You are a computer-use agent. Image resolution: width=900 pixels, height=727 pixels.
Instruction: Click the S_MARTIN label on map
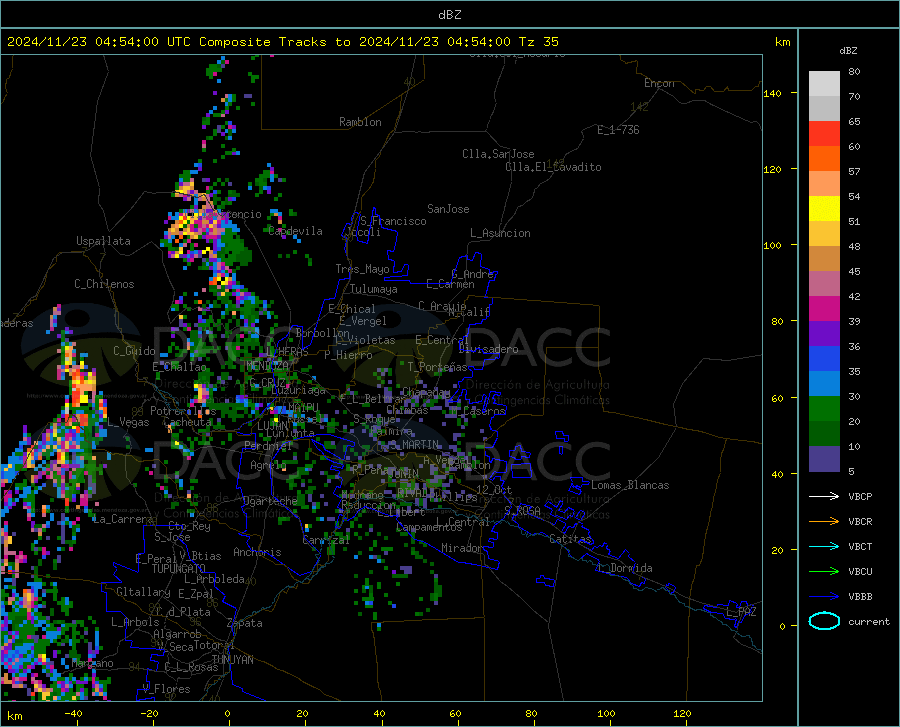coord(414,445)
